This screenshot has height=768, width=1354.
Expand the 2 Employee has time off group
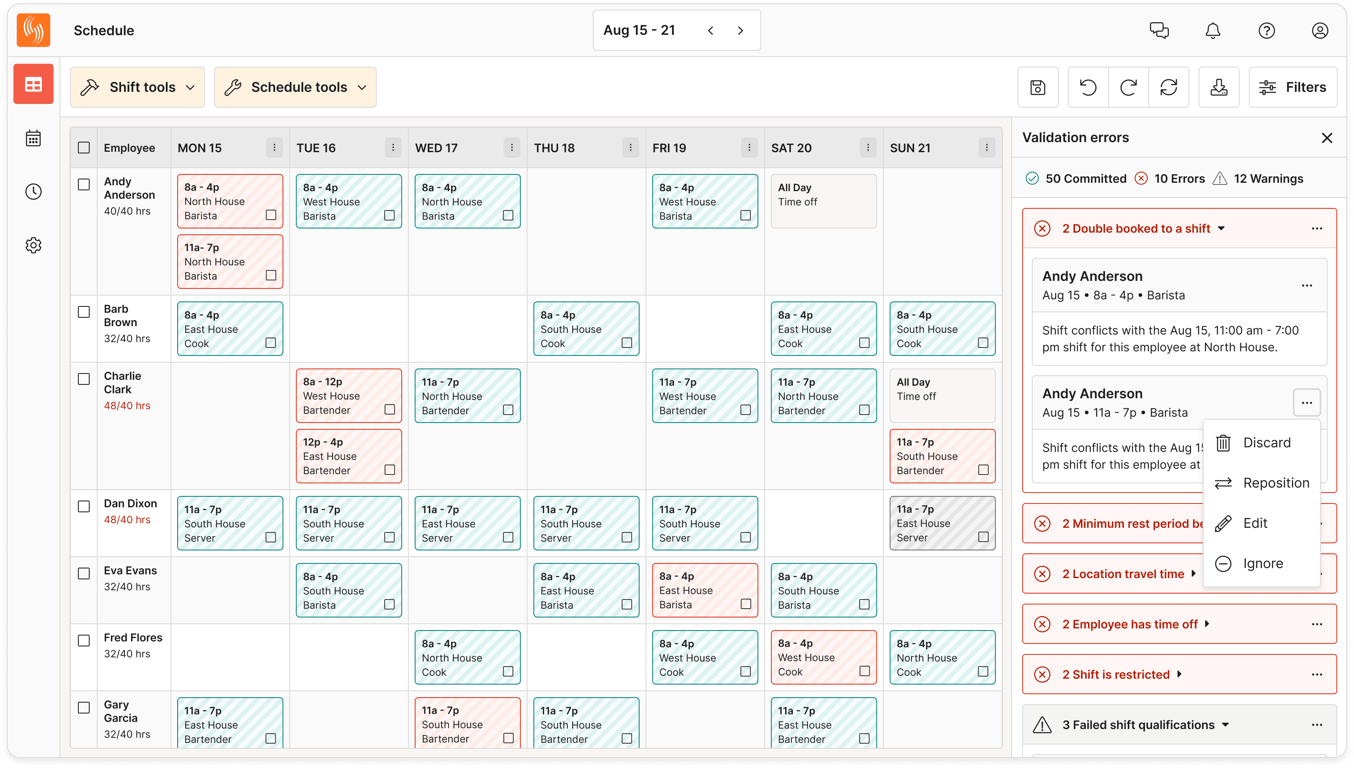pyautogui.click(x=1136, y=624)
